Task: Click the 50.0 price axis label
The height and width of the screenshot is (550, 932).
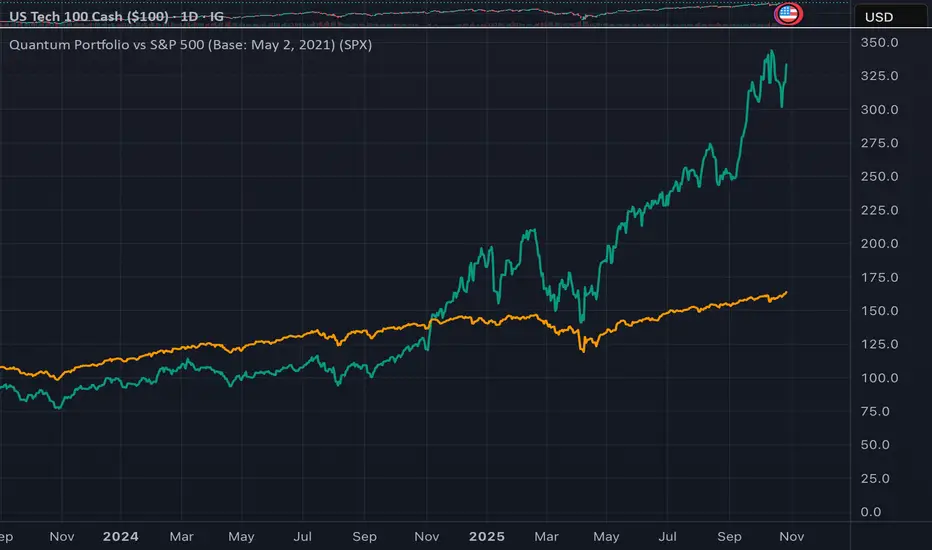Action: tap(875, 444)
